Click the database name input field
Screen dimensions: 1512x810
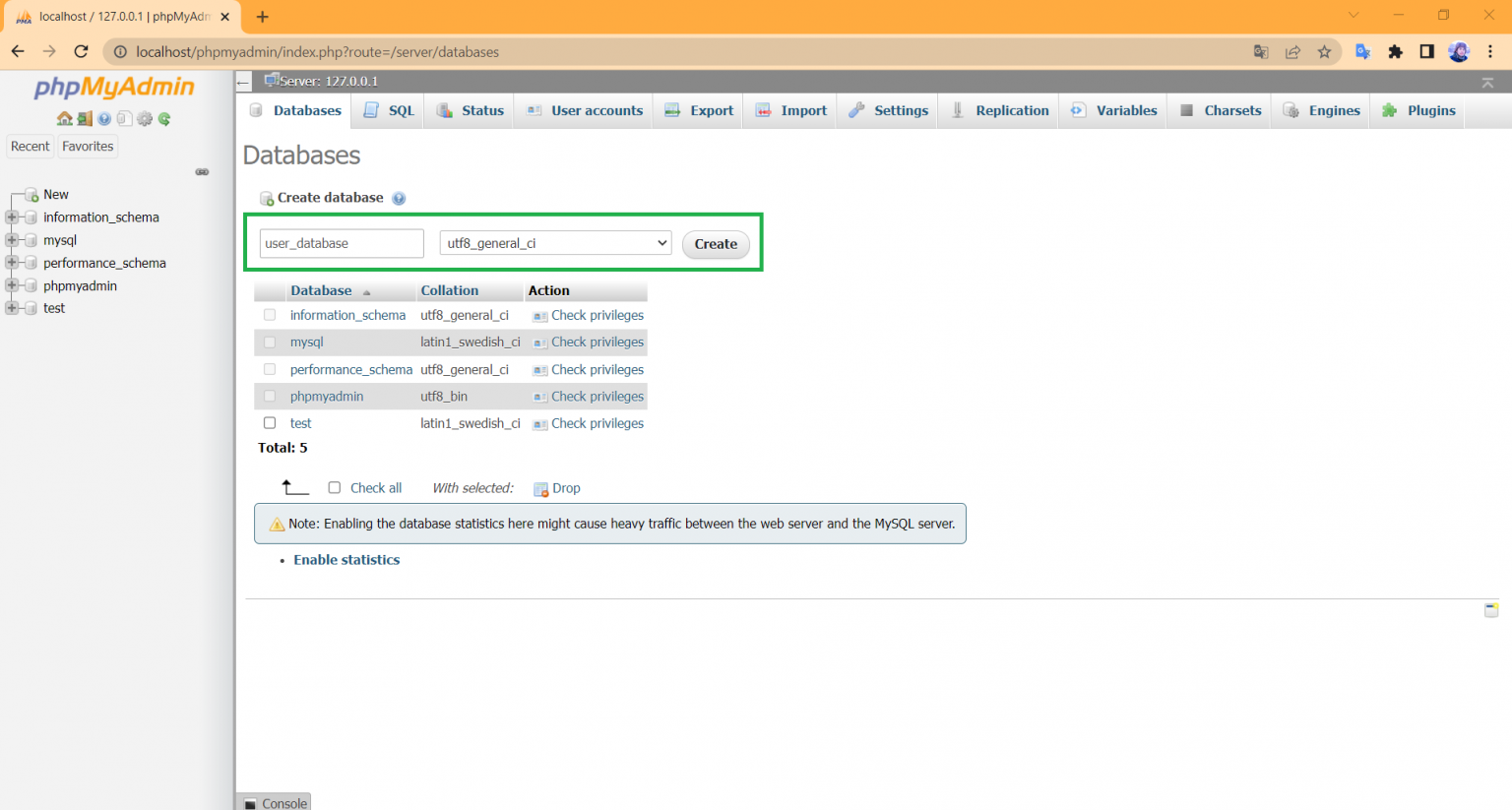[x=341, y=243]
